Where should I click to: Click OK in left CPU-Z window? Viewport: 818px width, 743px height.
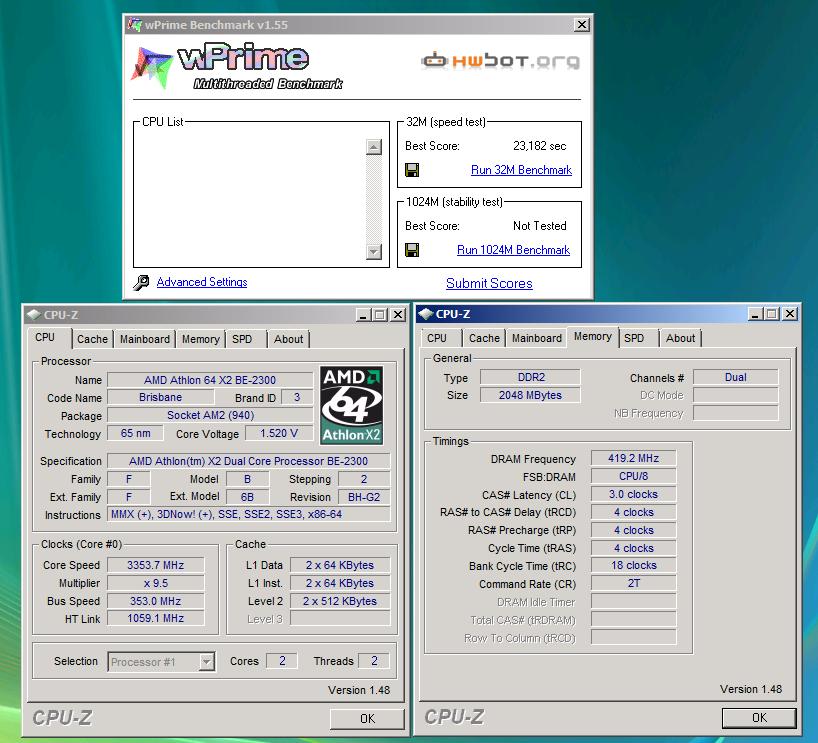click(367, 718)
